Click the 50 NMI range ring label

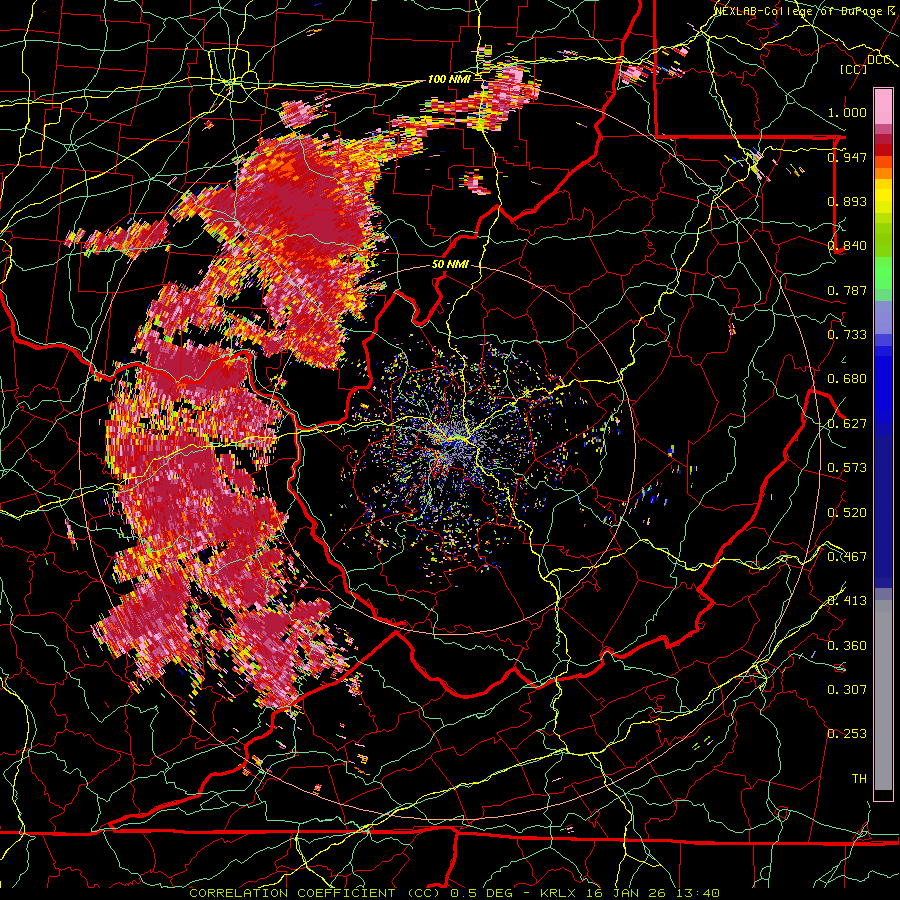coord(450,264)
